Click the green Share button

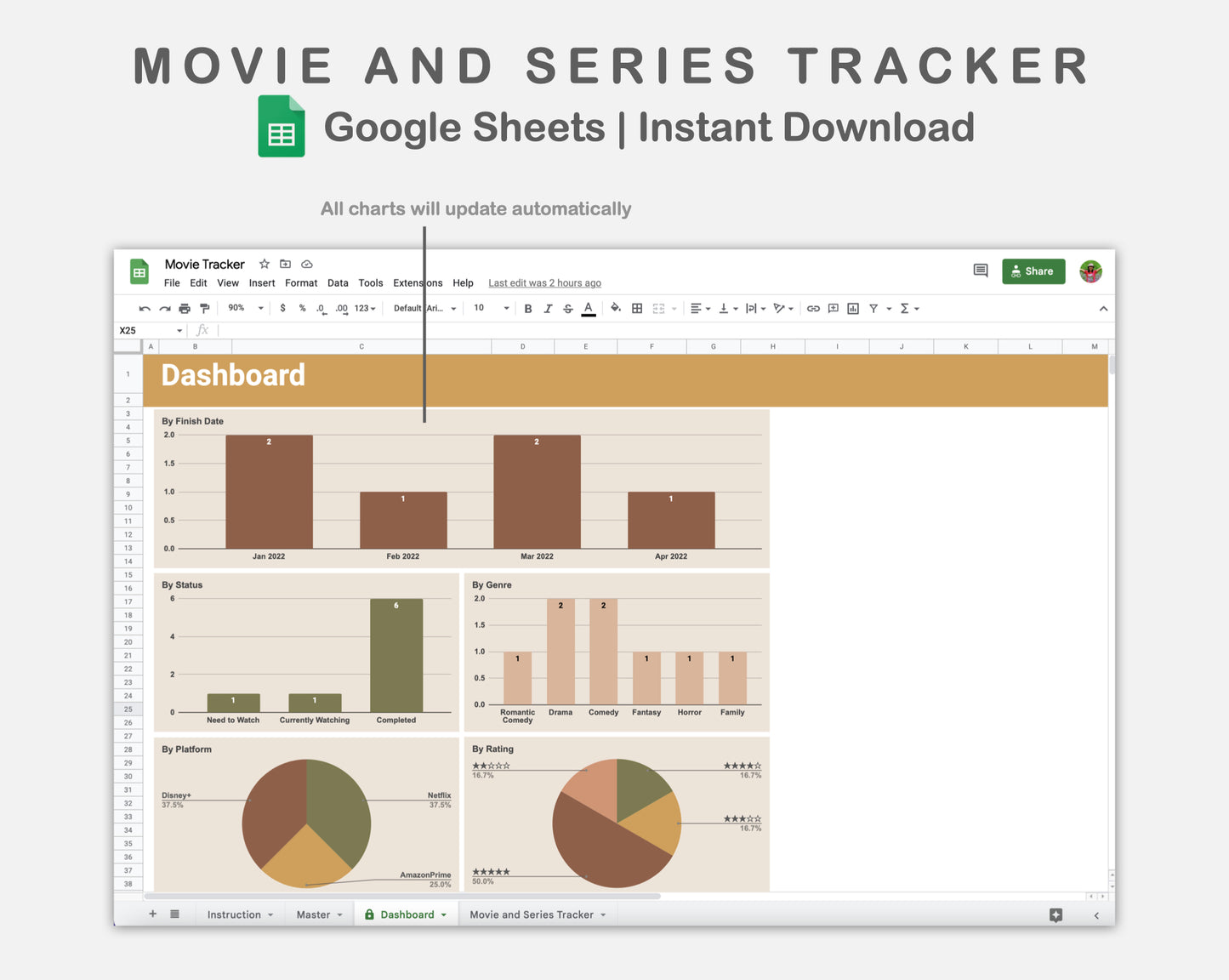click(x=1033, y=271)
